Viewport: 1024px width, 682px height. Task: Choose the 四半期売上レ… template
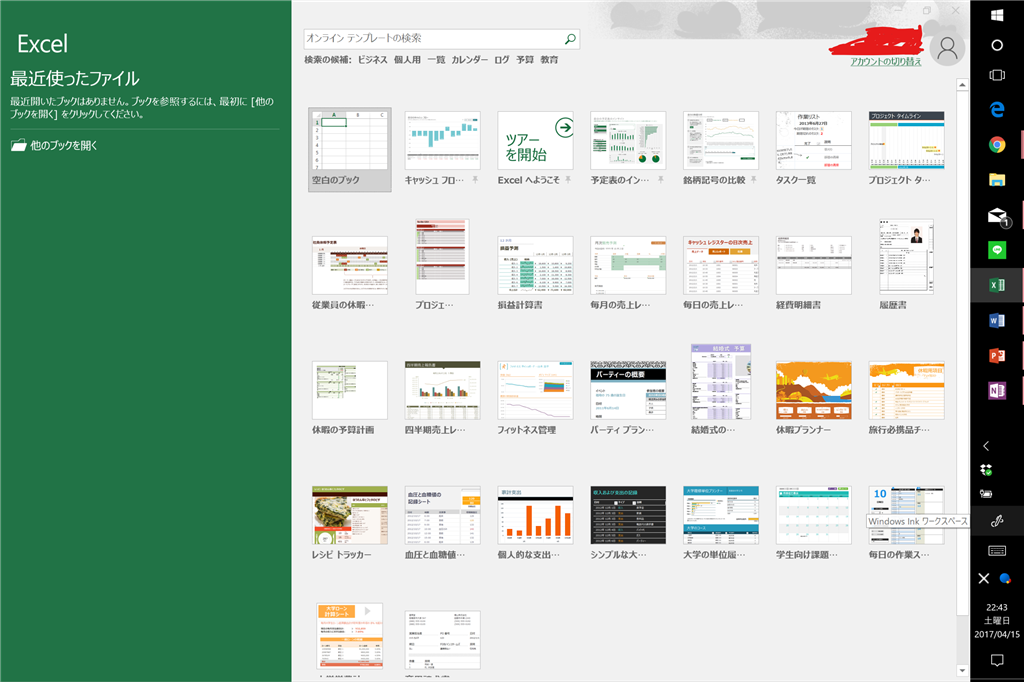442,398
